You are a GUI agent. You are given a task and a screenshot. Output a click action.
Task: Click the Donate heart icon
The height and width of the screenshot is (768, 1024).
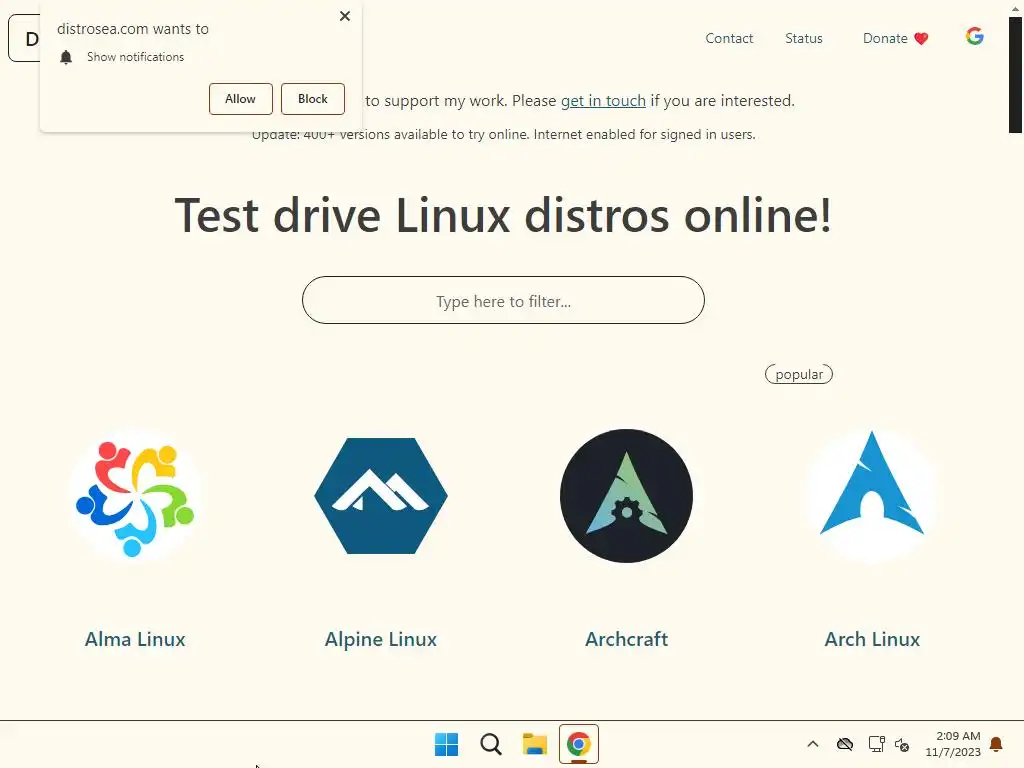(921, 39)
